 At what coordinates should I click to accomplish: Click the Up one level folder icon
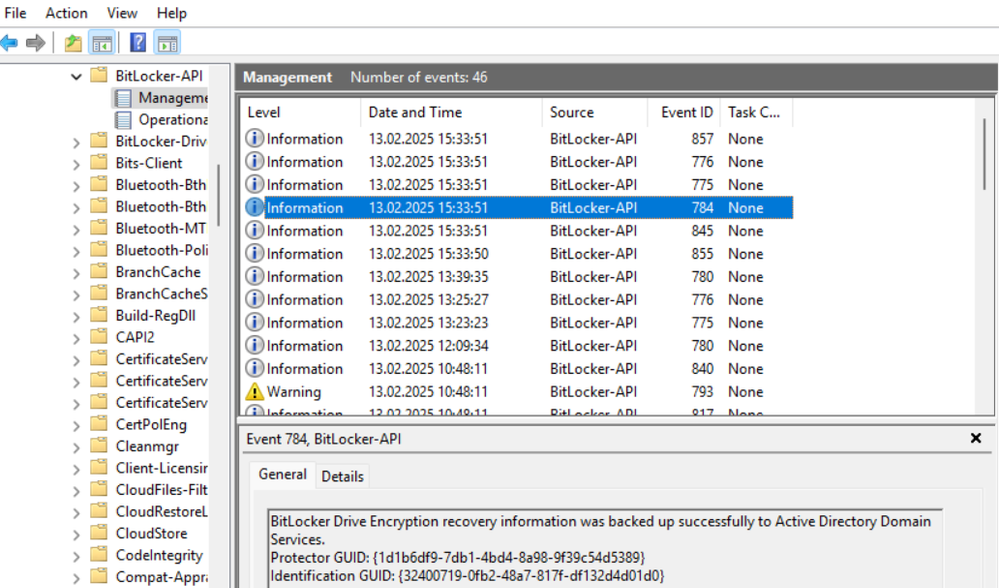(x=73, y=43)
